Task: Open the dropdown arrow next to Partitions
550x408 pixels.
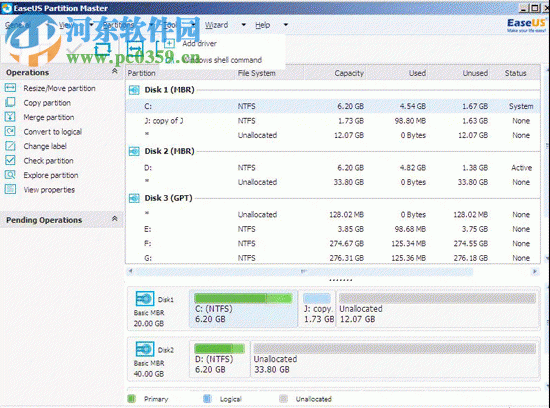Action: [151, 25]
